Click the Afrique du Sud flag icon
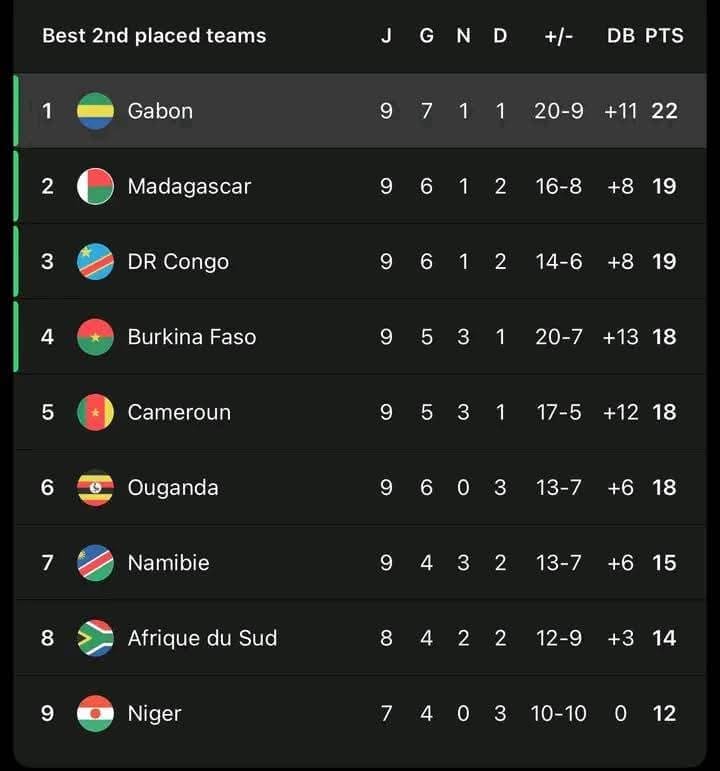Screen dimensions: 720x771 coord(95,638)
